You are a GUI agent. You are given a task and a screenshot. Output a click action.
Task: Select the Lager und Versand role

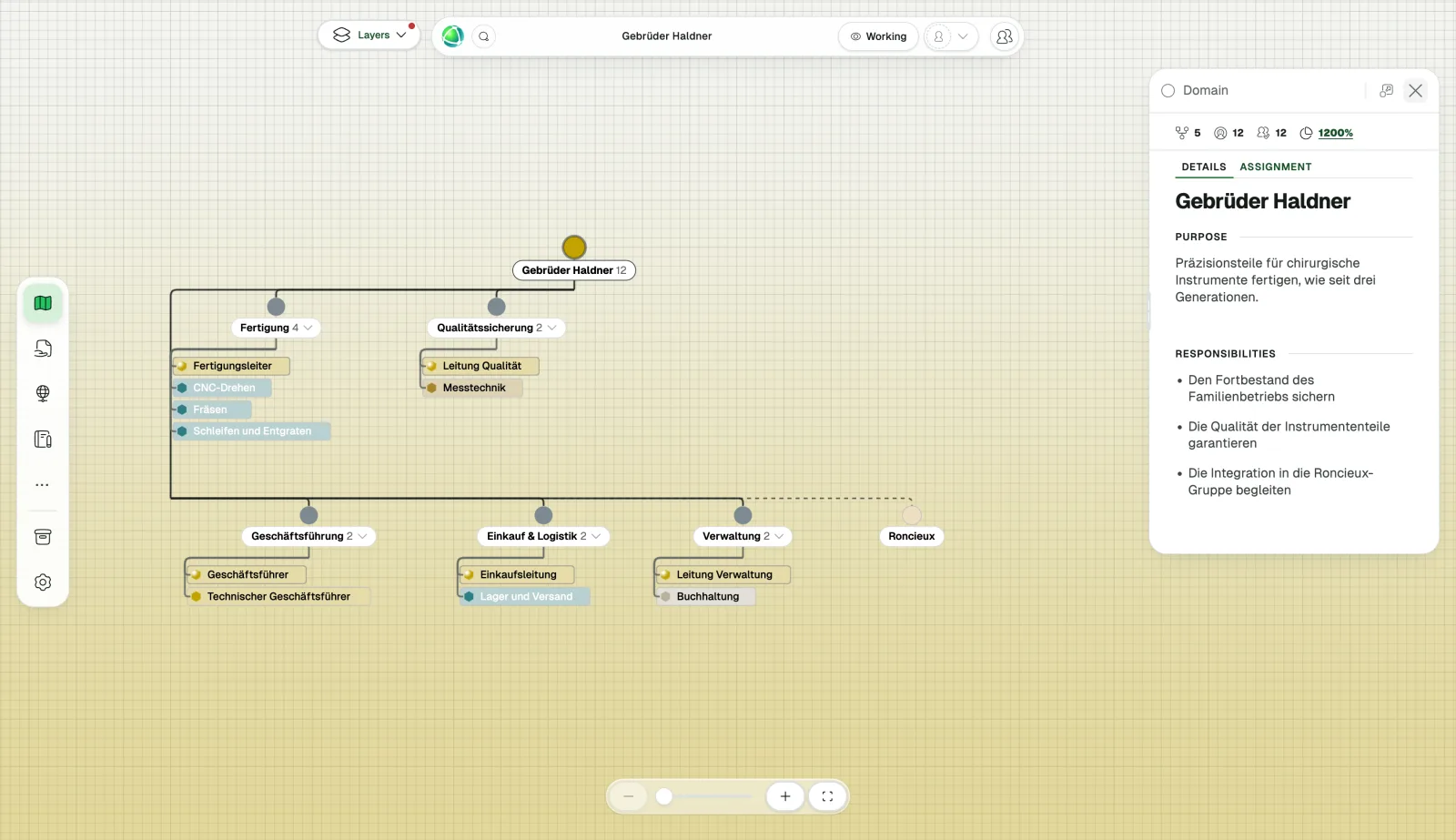click(x=525, y=596)
